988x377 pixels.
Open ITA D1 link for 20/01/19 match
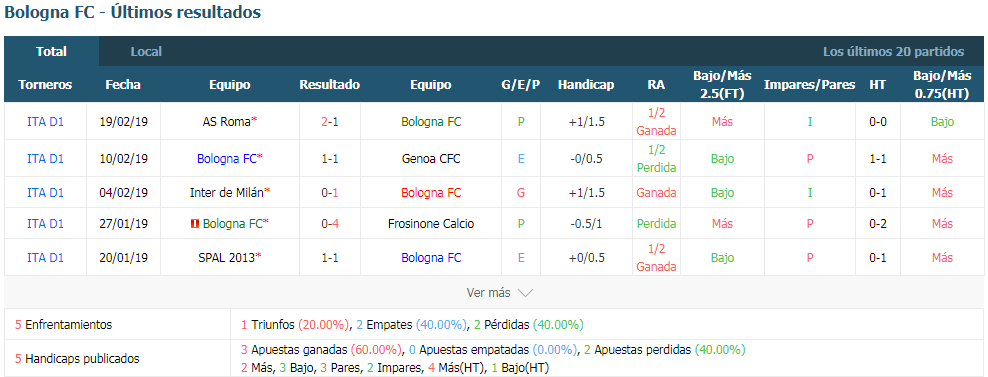tap(45, 257)
